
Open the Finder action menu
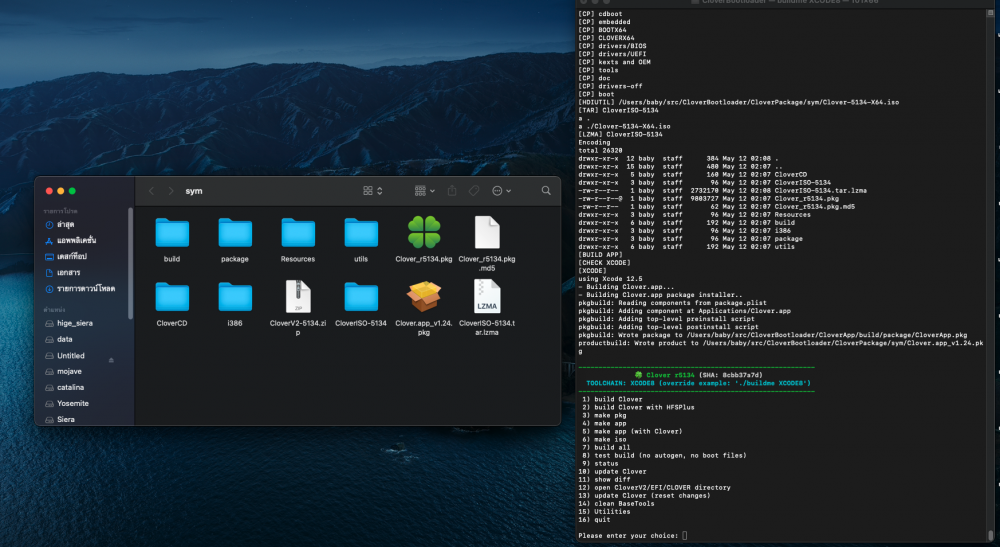tap(501, 191)
